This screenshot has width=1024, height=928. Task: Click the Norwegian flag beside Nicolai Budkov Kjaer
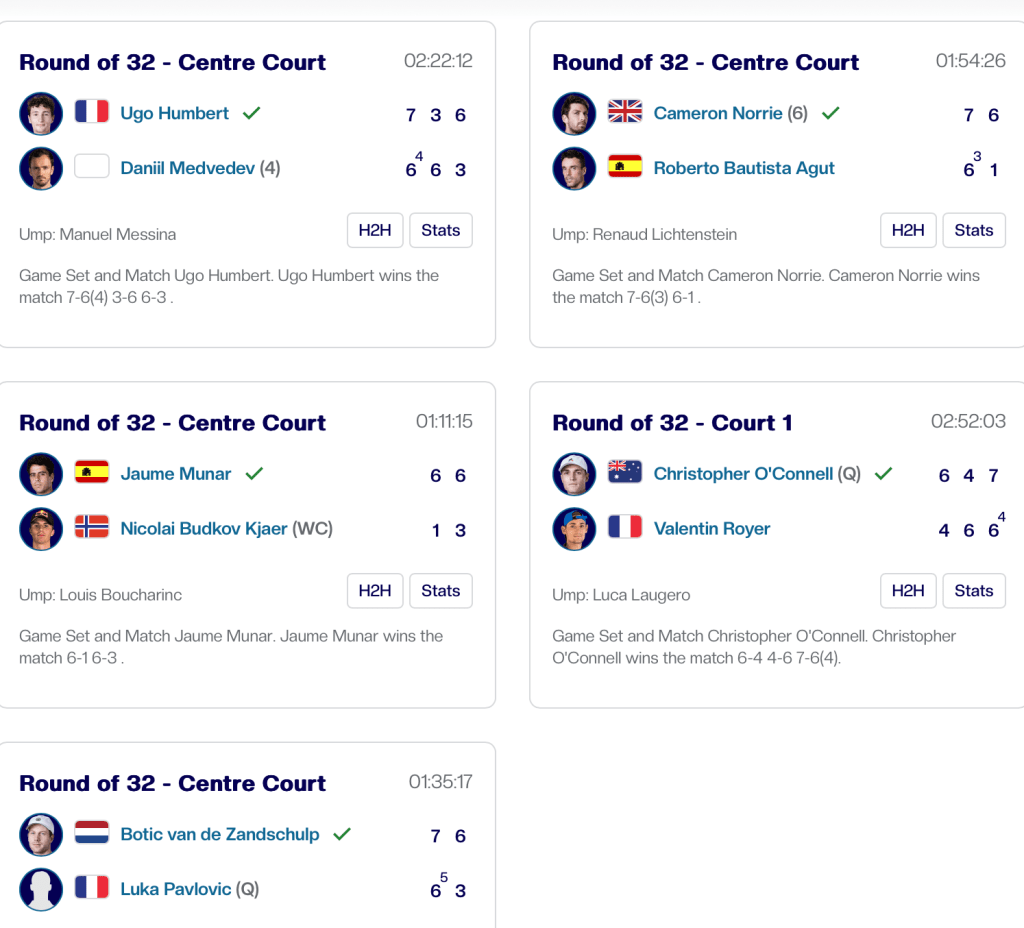[x=91, y=527]
